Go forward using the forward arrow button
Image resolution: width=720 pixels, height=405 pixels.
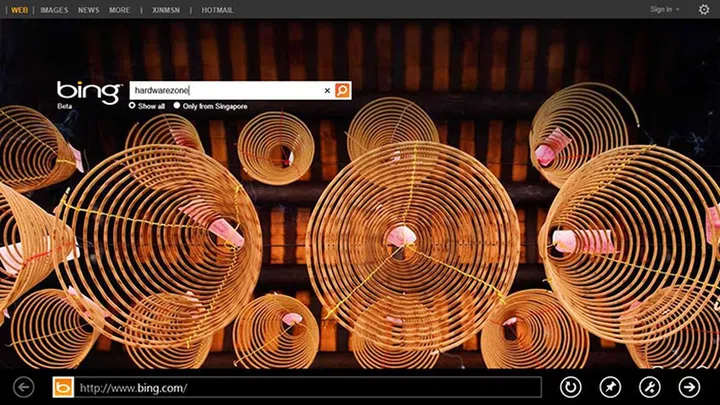click(689, 387)
